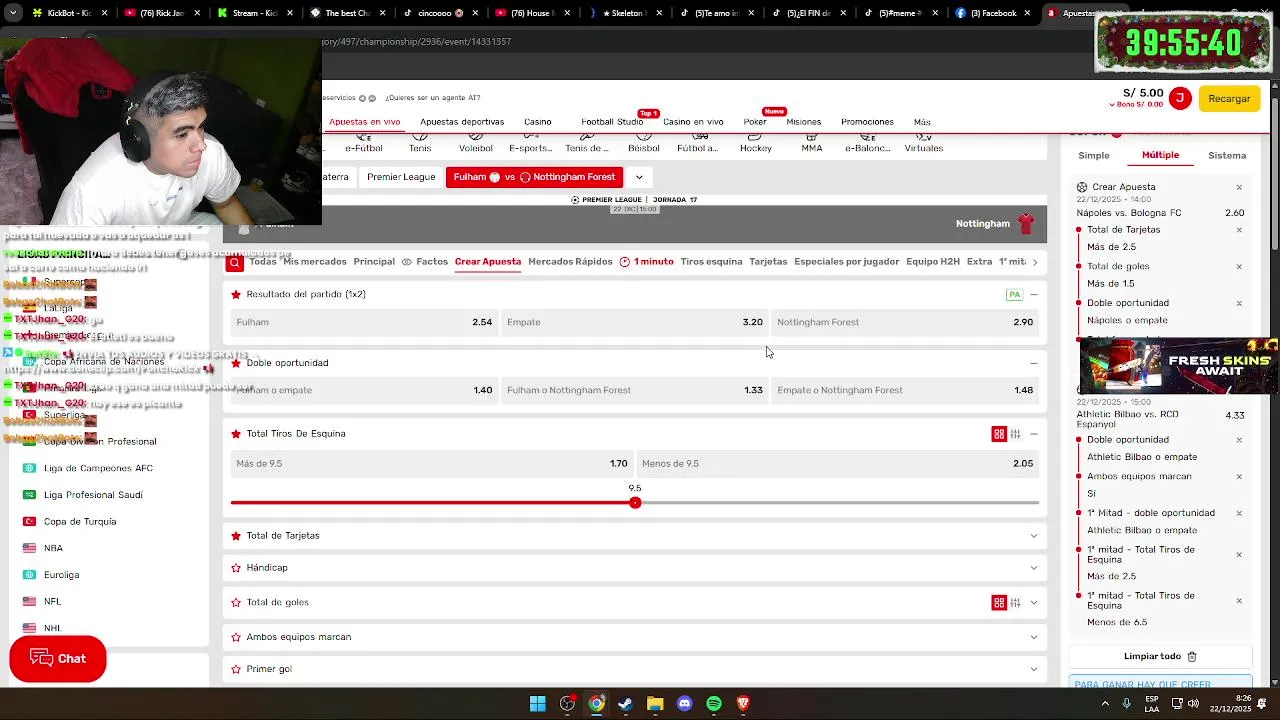Image resolution: width=1280 pixels, height=720 pixels.
Task: Click red grid view icon for Total de goles
Action: (x=998, y=602)
